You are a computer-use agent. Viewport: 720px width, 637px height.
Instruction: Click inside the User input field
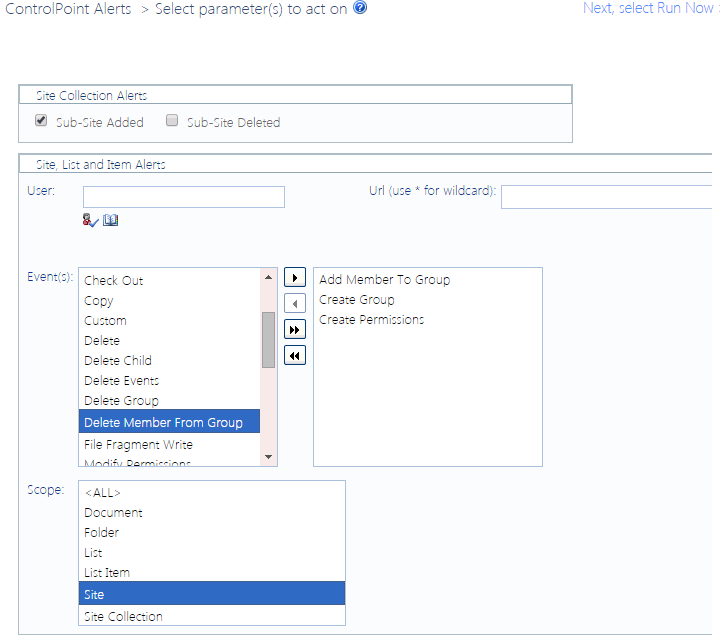pyautogui.click(x=184, y=197)
